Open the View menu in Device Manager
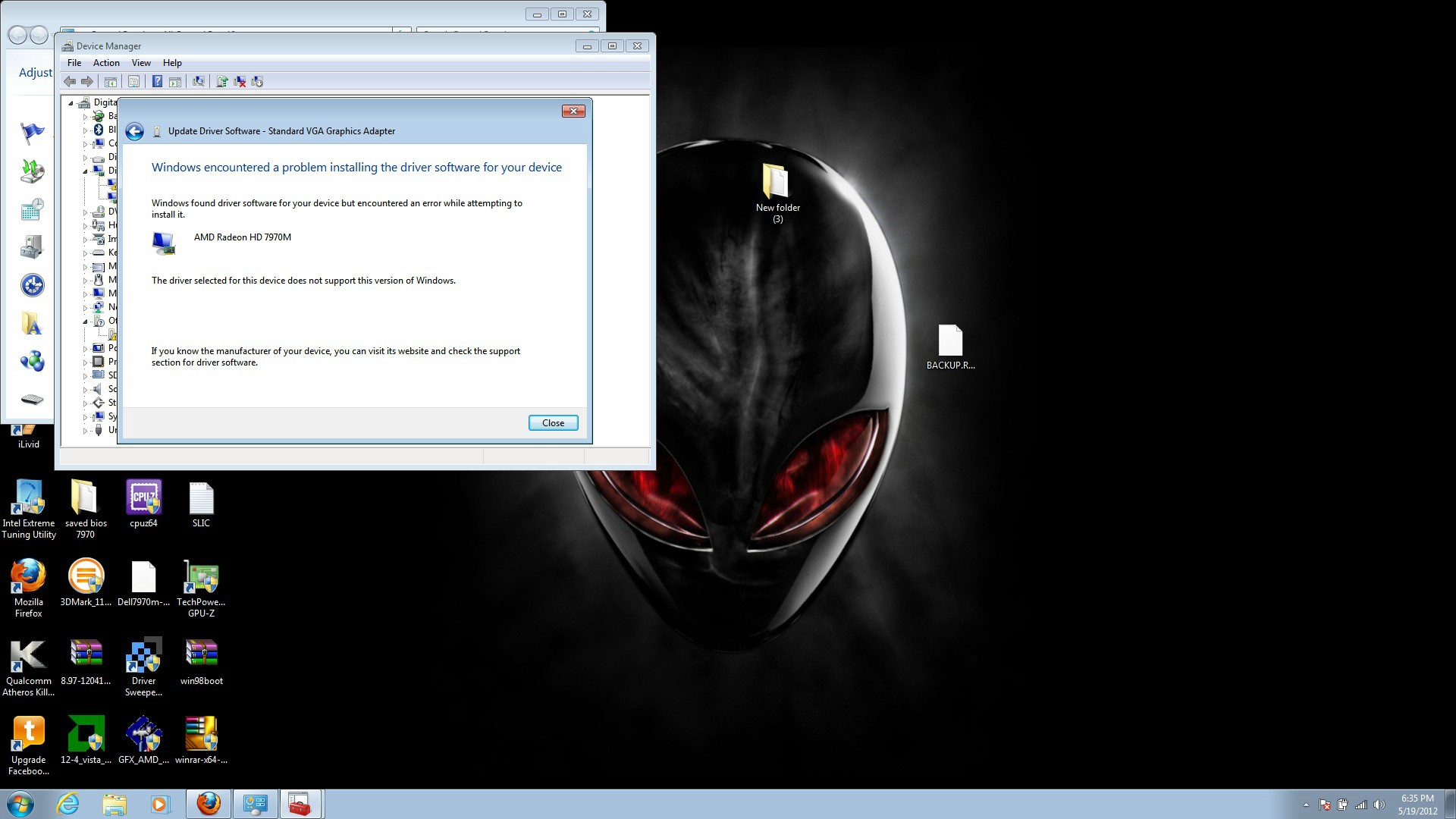Image resolution: width=1456 pixels, height=819 pixels. click(x=141, y=63)
